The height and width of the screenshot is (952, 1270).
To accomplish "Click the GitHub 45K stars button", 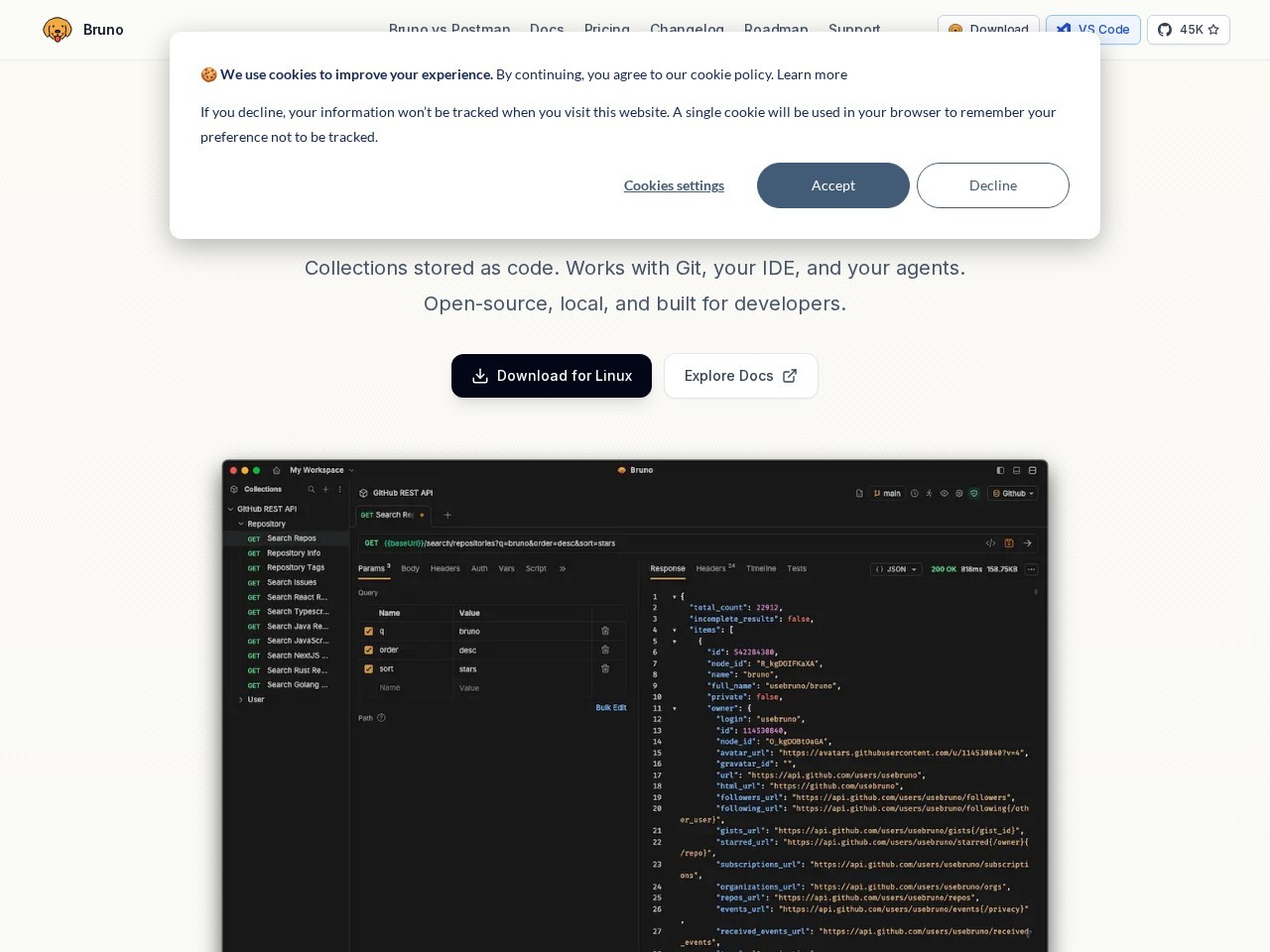I will (x=1189, y=30).
